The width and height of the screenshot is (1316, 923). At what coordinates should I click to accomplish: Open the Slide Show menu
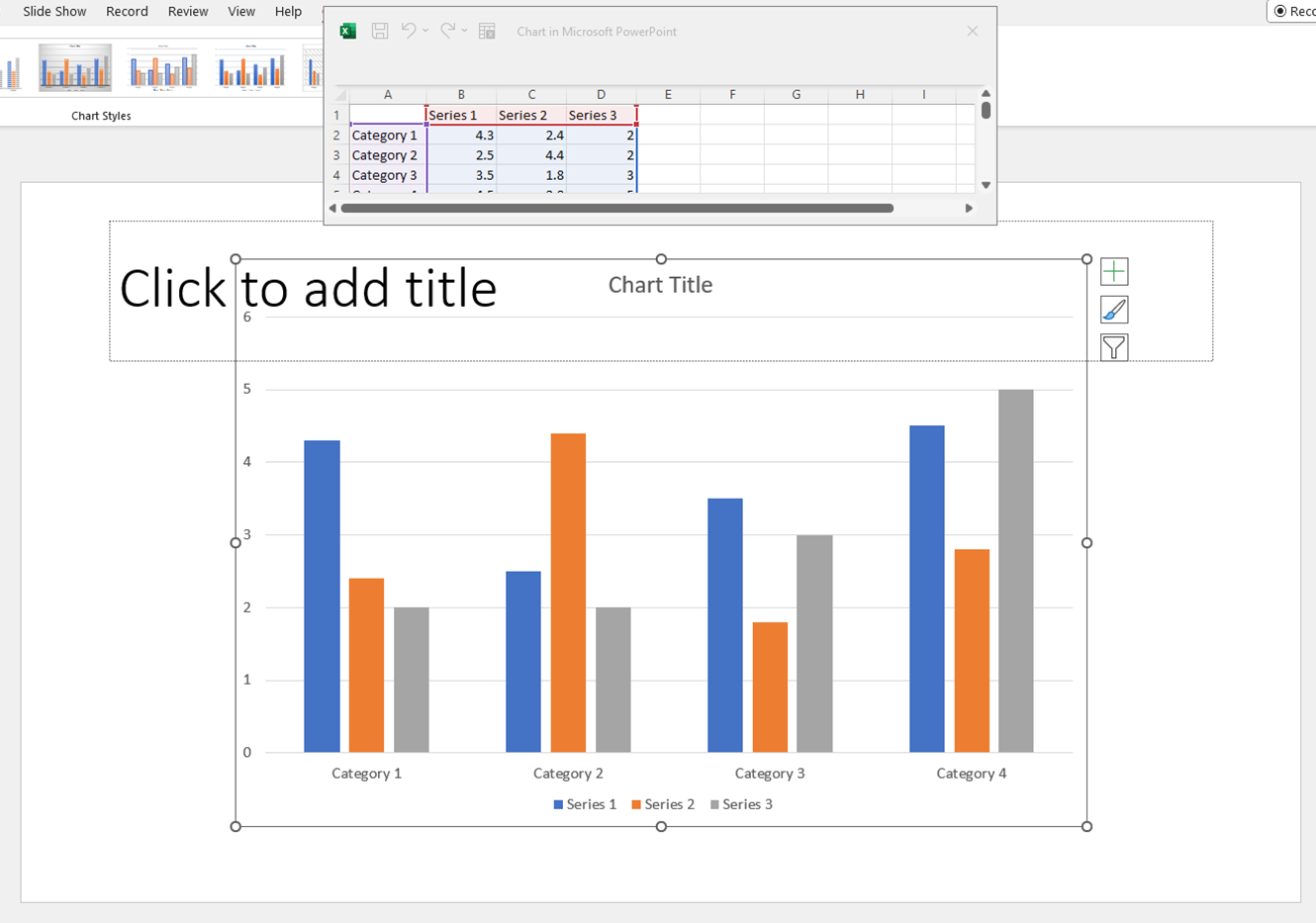click(54, 11)
